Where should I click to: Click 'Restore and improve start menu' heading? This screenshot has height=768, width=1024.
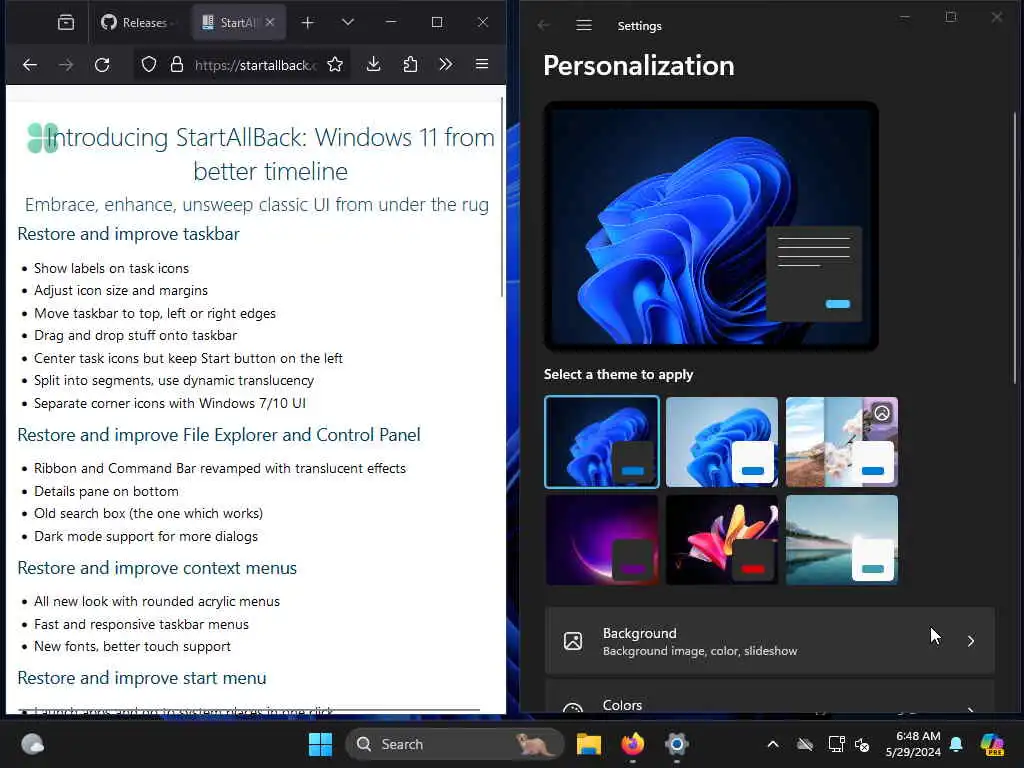(x=142, y=678)
